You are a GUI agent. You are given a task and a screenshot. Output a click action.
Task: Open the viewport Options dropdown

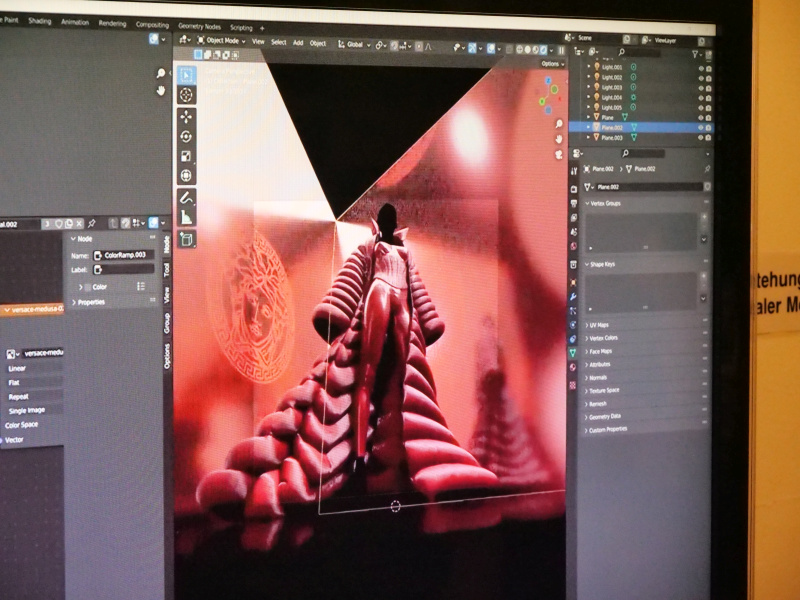553,64
